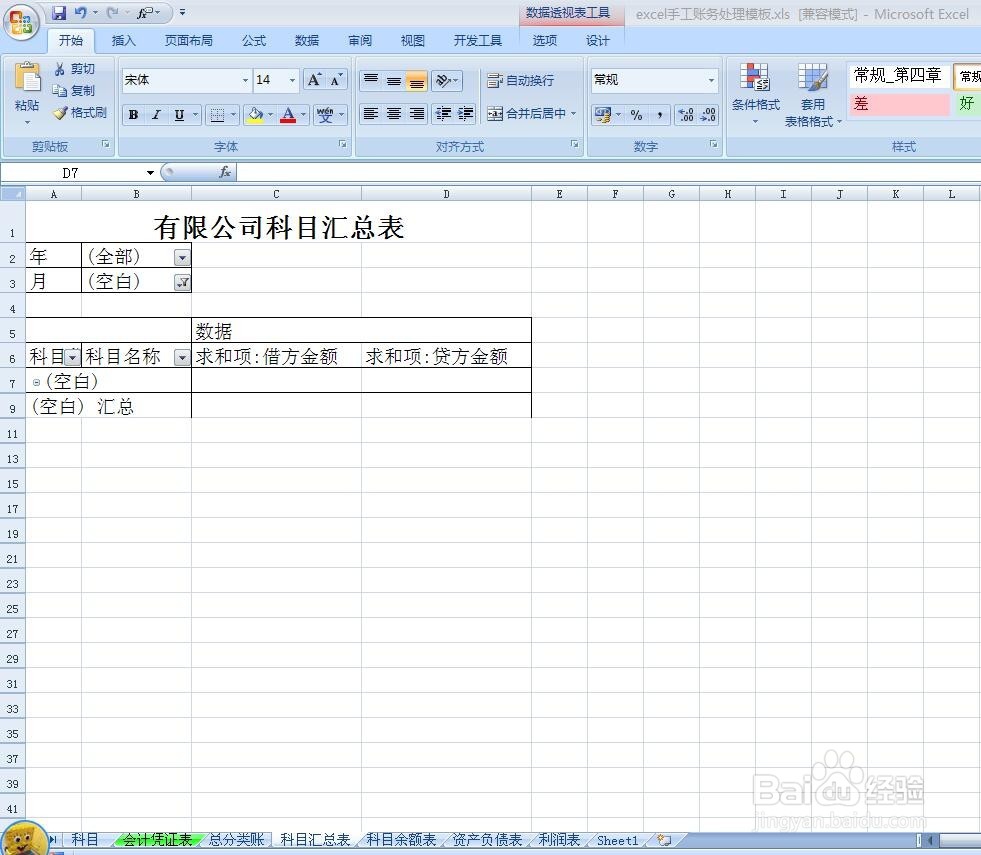Open the font size dropdown
Image resolution: width=981 pixels, height=855 pixels.
pos(290,80)
